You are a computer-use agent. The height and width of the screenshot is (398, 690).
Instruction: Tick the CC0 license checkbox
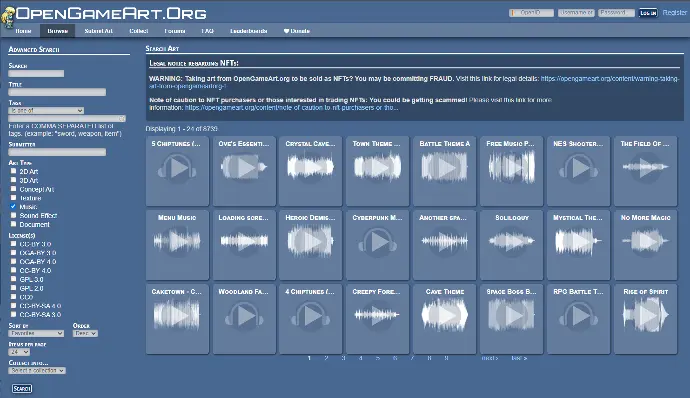[13, 297]
